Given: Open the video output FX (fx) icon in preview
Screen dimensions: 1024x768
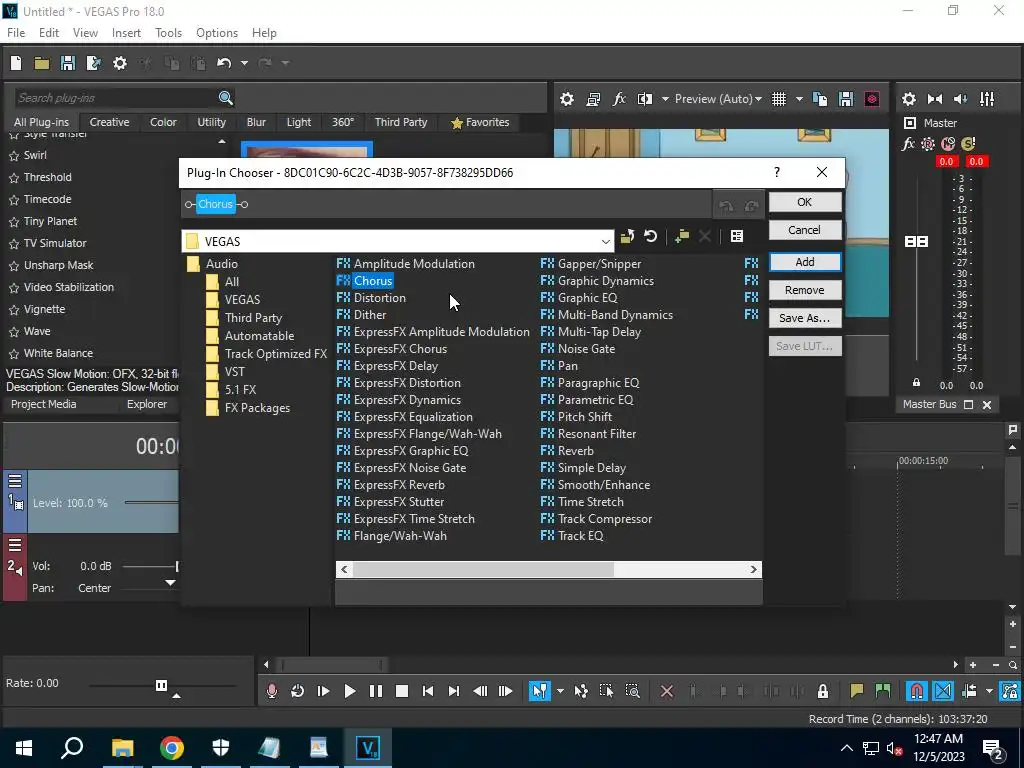Looking at the screenshot, I should click(619, 99).
